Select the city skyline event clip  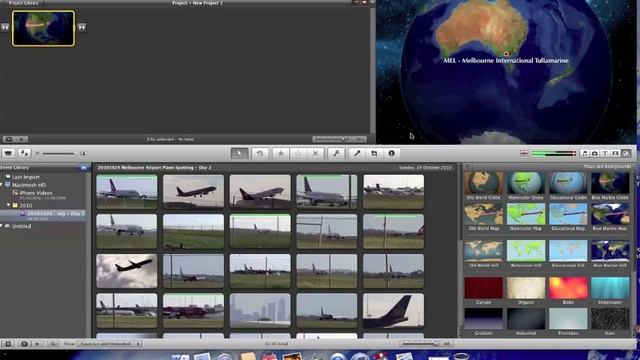(x=260, y=310)
